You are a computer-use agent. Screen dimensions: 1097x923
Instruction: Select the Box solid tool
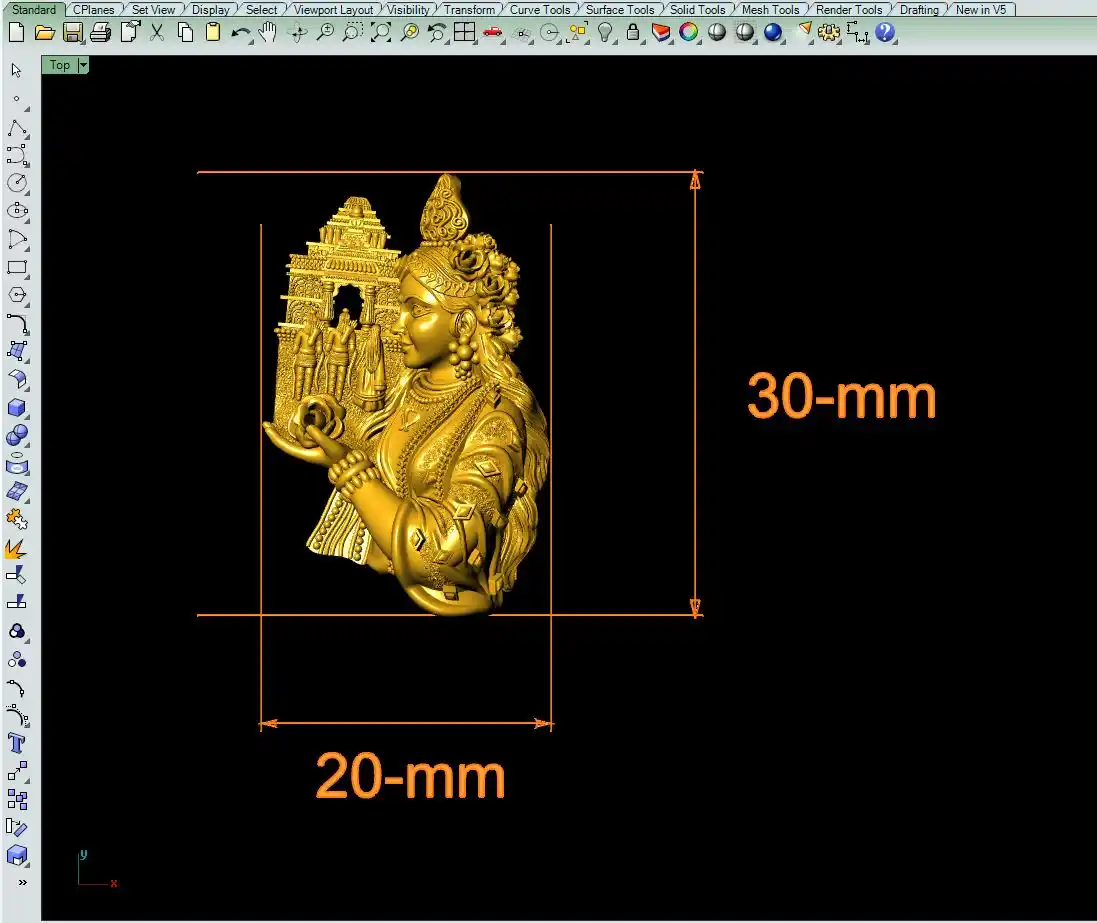click(x=17, y=408)
